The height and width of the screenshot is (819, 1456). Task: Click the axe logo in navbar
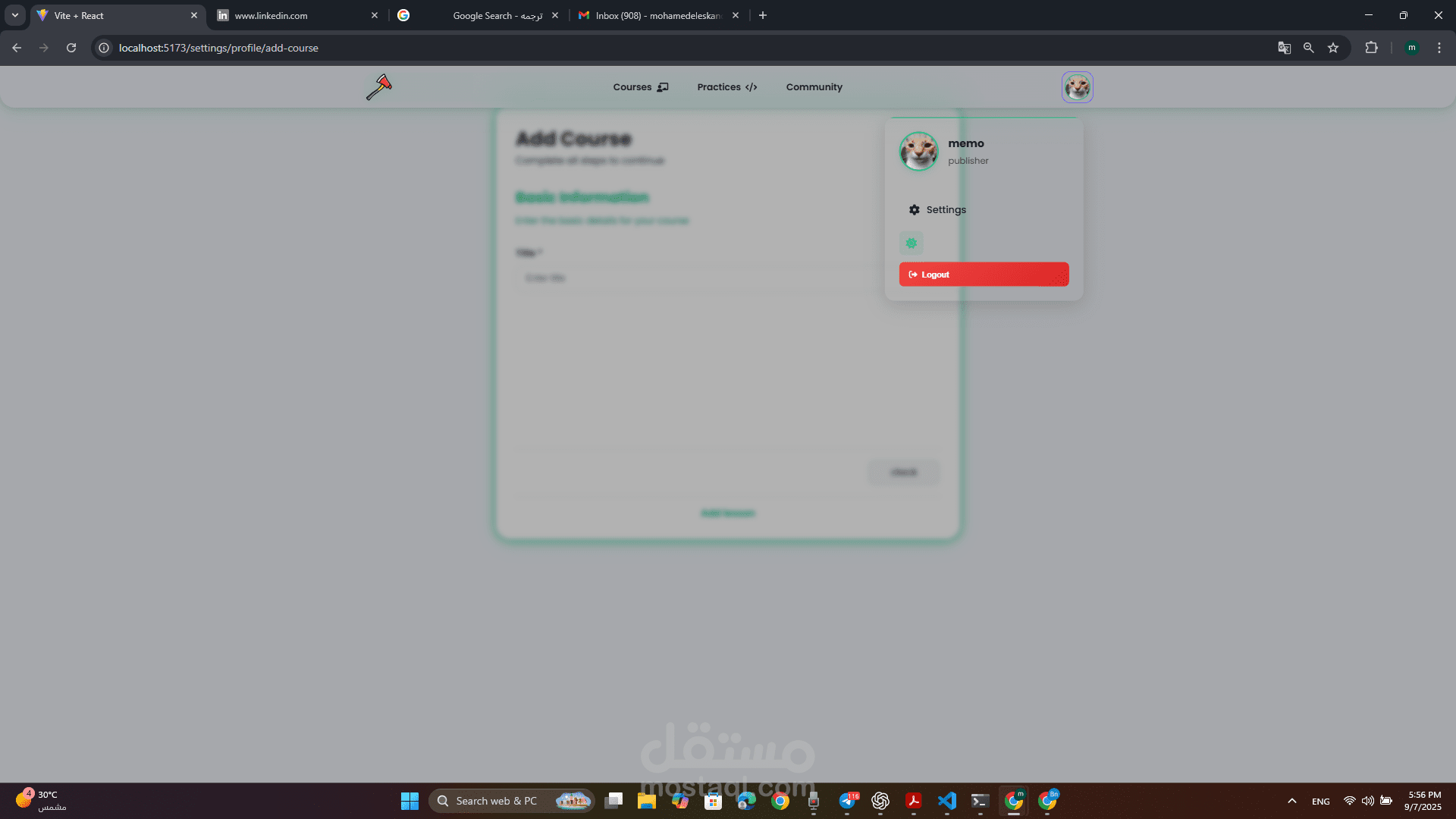379,87
